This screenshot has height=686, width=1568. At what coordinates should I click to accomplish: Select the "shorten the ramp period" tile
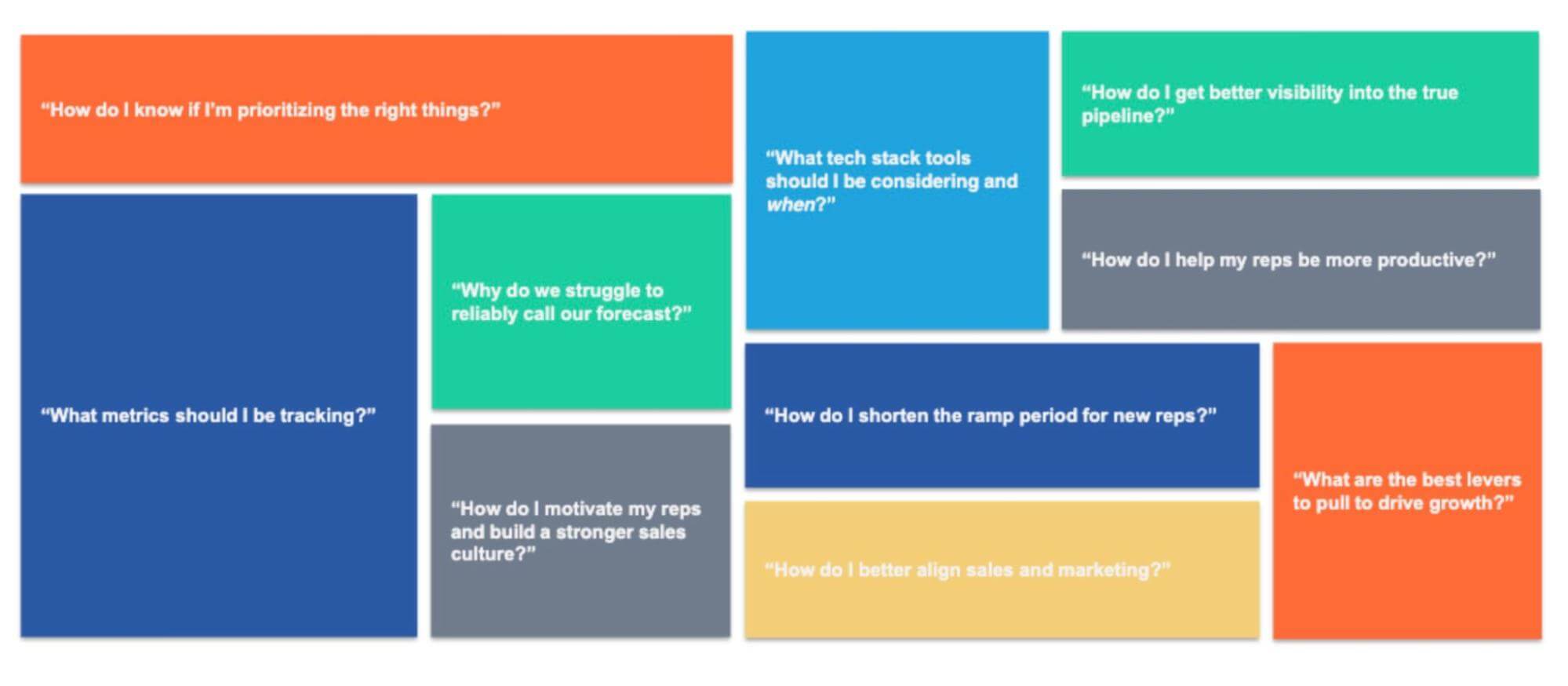tap(1002, 415)
